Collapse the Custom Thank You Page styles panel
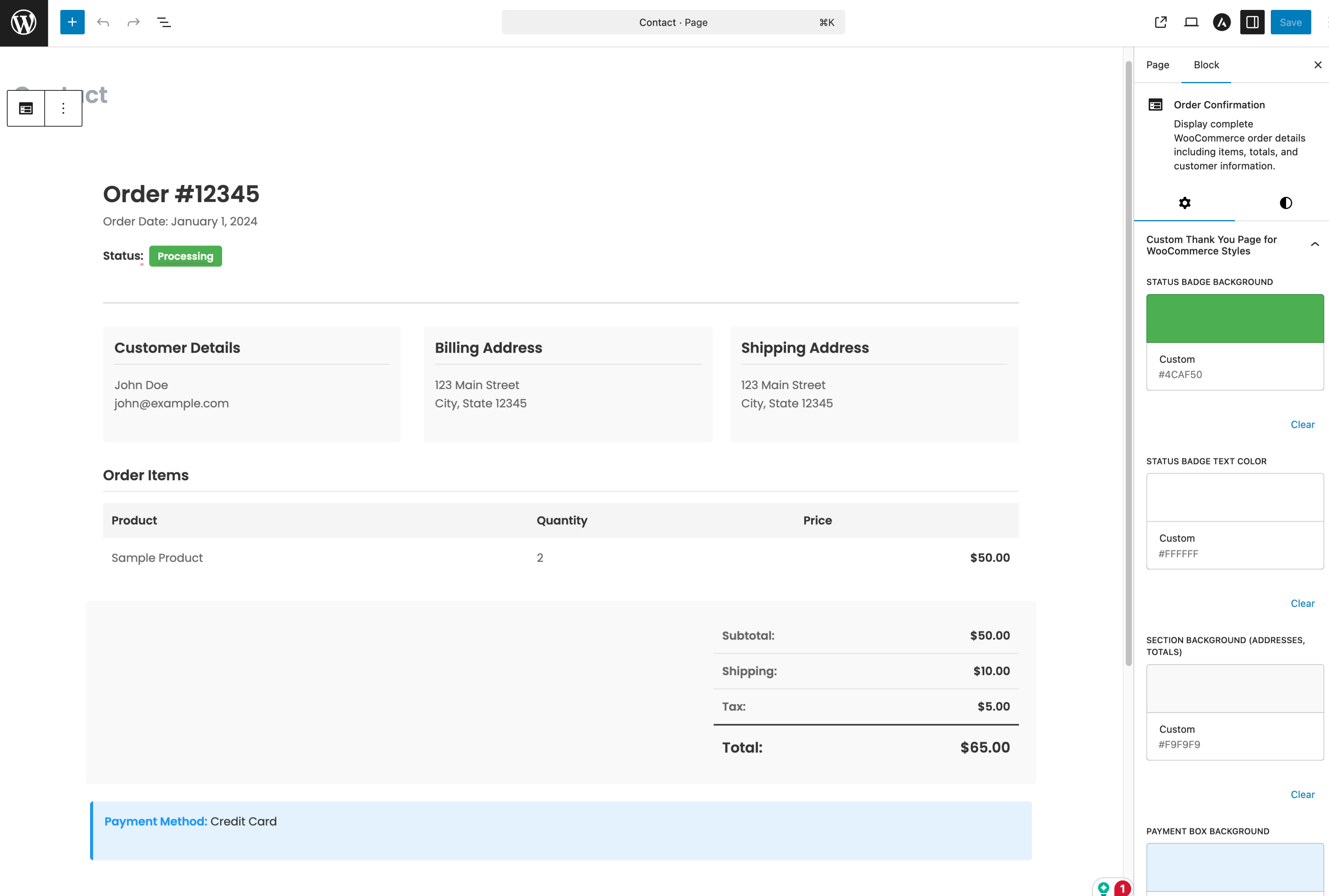Image resolution: width=1329 pixels, height=896 pixels. (1315, 244)
